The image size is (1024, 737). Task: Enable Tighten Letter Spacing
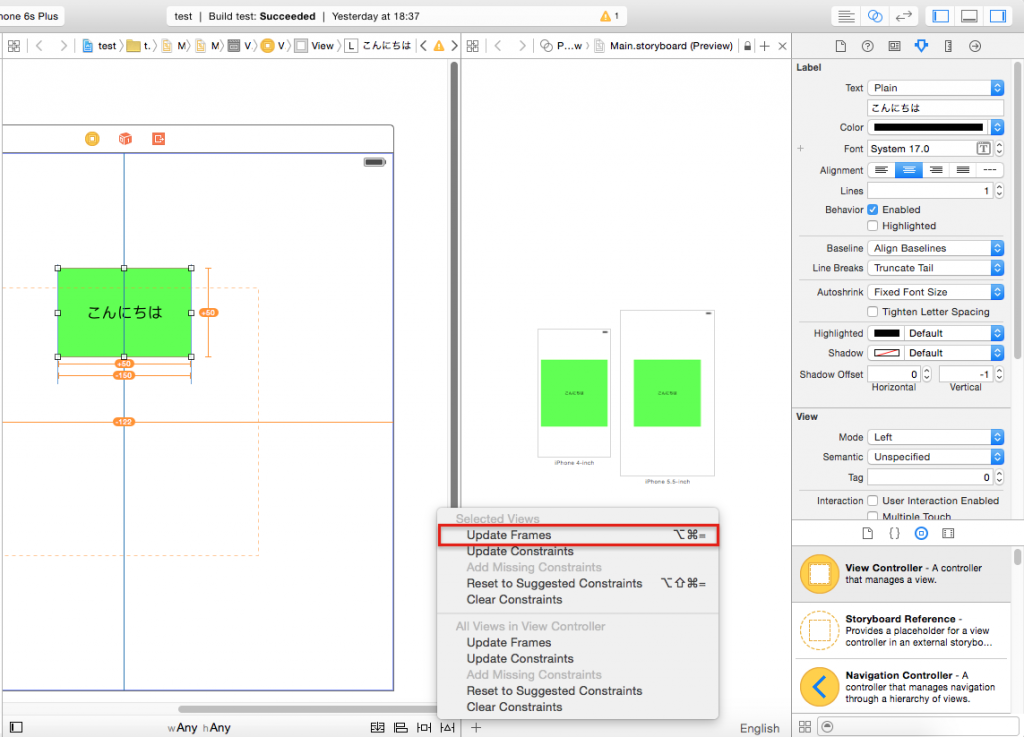(873, 312)
